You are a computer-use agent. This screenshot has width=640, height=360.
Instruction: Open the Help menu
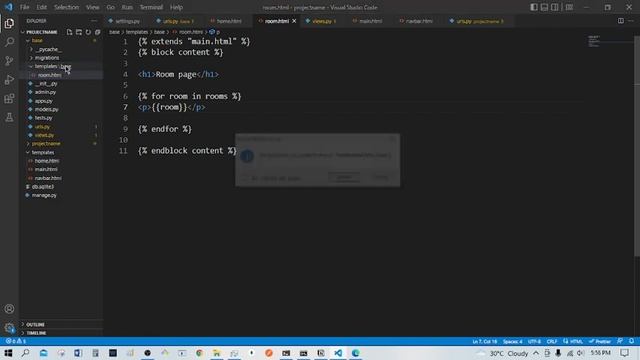[x=176, y=7]
